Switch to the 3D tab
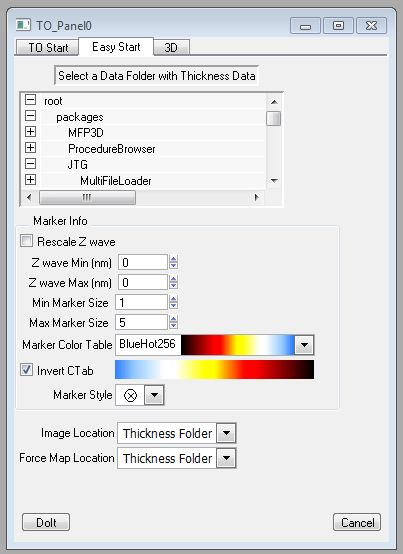The image size is (403, 554). click(171, 47)
